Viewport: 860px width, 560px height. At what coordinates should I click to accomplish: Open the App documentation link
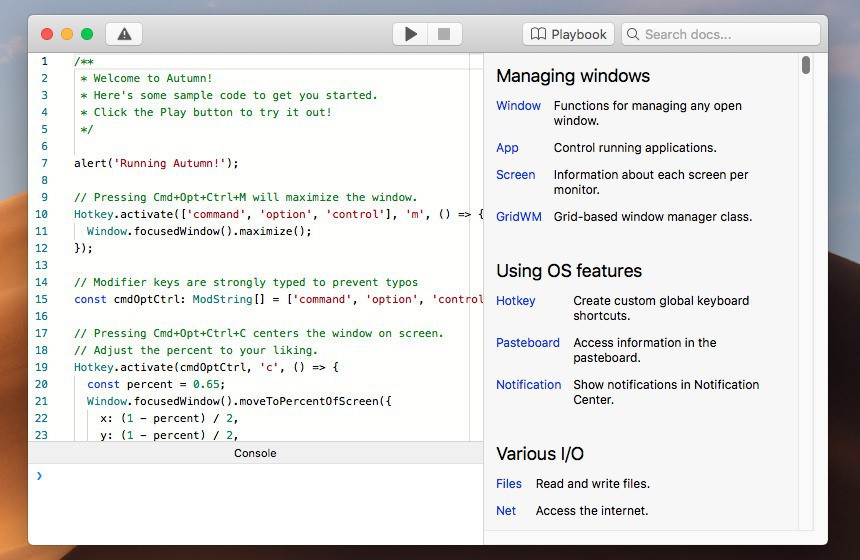(507, 148)
